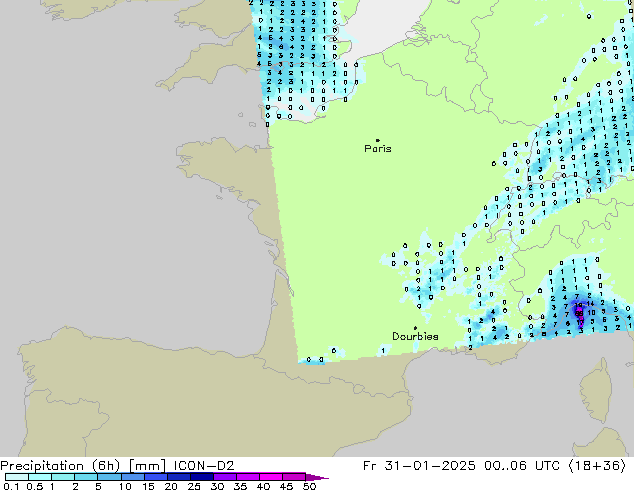Pick legend color between 40 and 45

271,477
